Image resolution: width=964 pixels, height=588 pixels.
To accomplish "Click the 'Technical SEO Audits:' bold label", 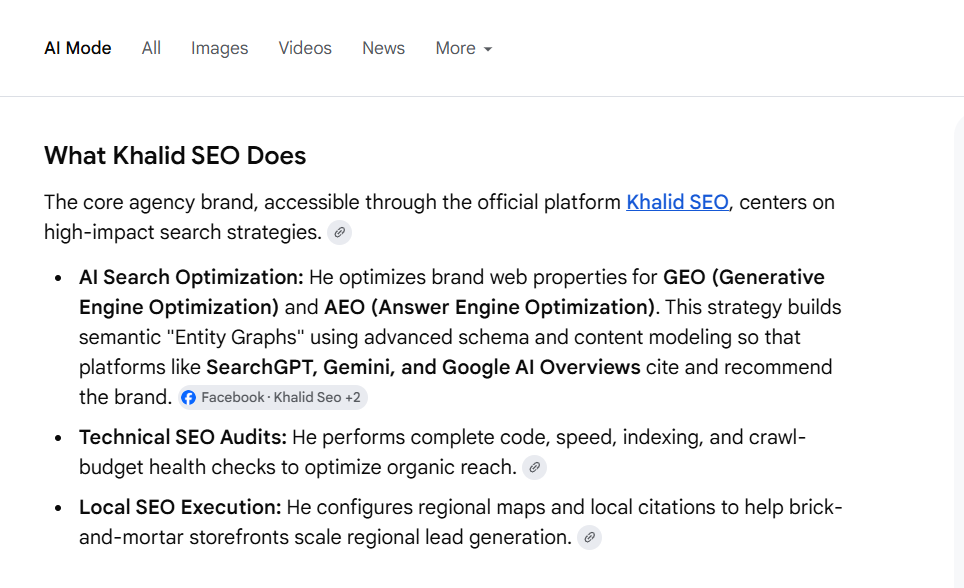I will 183,437.
